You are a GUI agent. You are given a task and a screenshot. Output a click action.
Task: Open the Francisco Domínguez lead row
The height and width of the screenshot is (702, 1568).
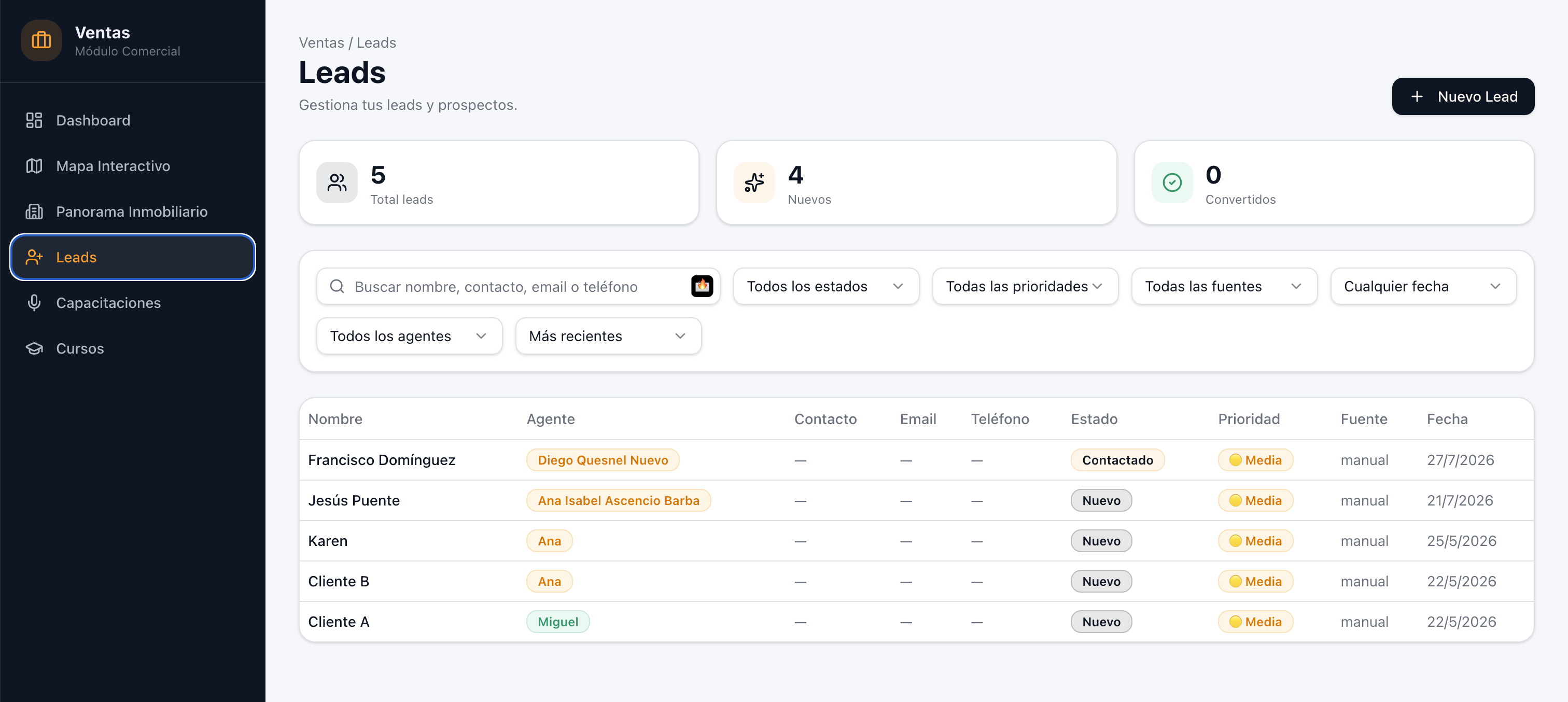pyautogui.click(x=916, y=460)
